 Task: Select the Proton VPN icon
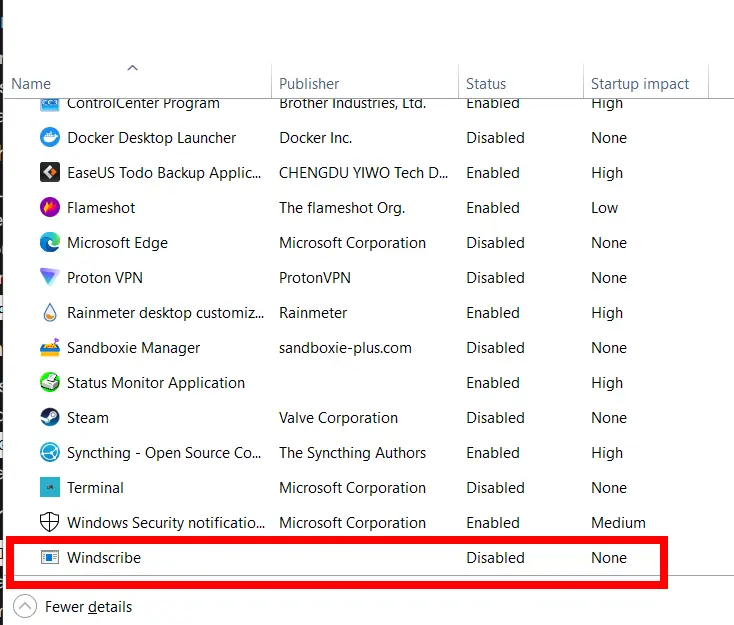click(49, 278)
